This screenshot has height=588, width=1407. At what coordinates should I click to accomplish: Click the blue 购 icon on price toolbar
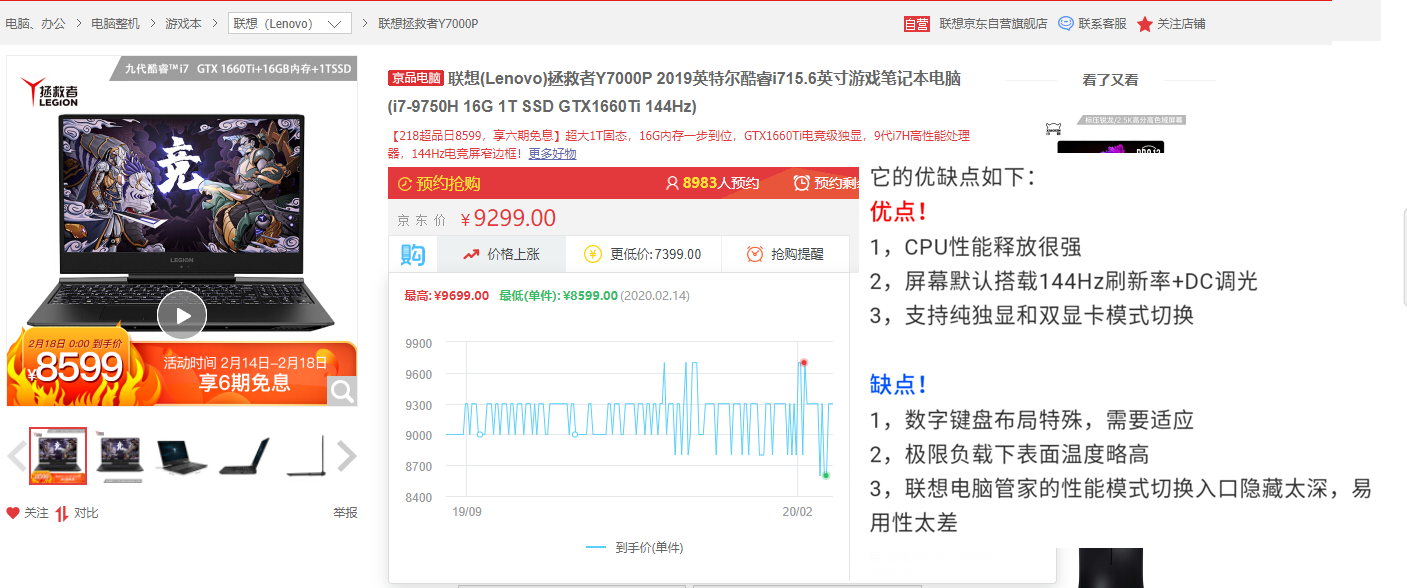coord(414,253)
